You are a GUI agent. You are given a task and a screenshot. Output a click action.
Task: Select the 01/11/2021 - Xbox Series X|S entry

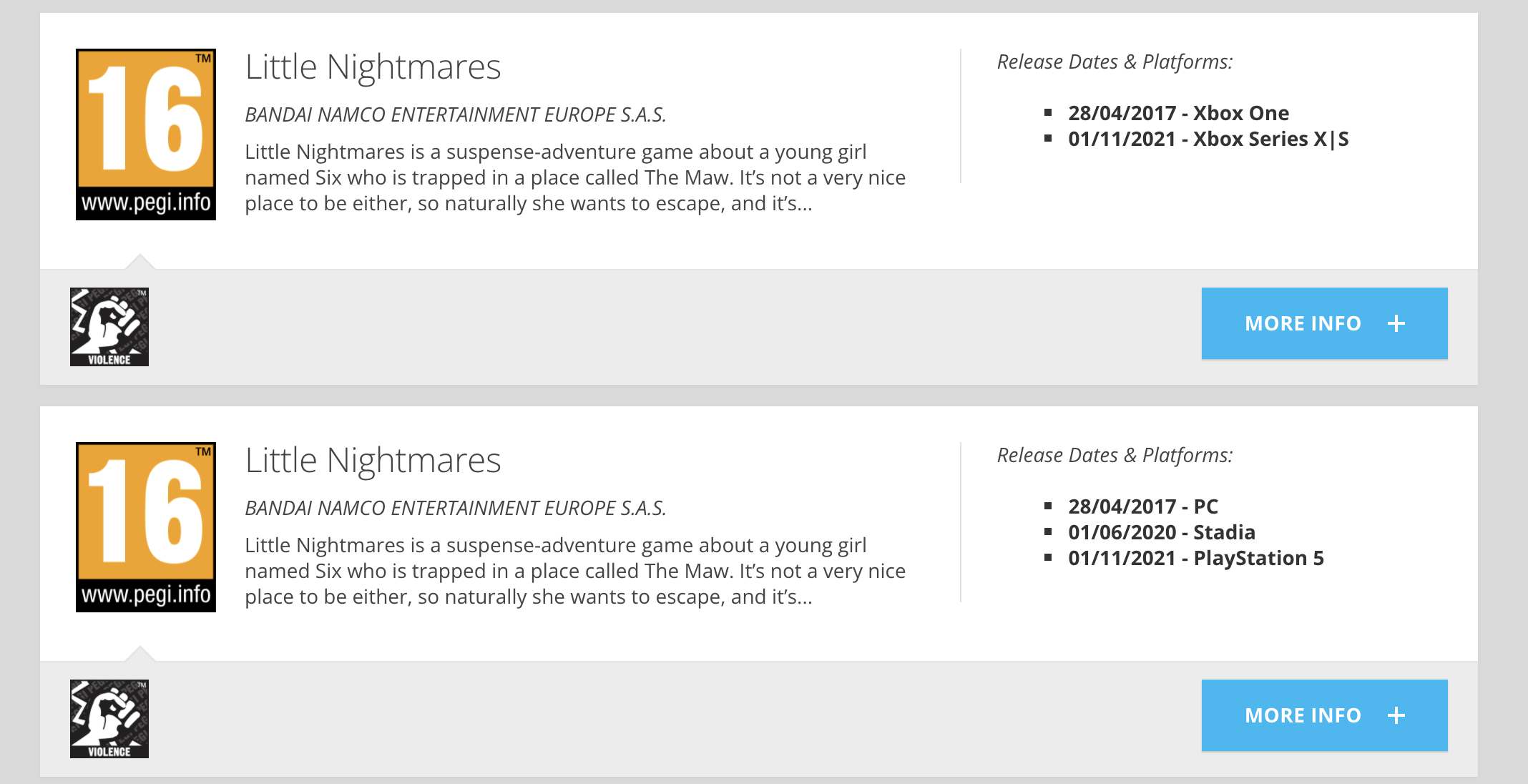point(1208,139)
